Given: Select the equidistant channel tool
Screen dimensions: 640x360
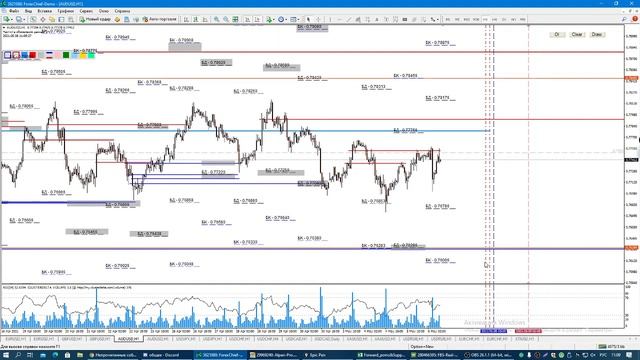Looking at the screenshot, I should click(x=358, y=19).
